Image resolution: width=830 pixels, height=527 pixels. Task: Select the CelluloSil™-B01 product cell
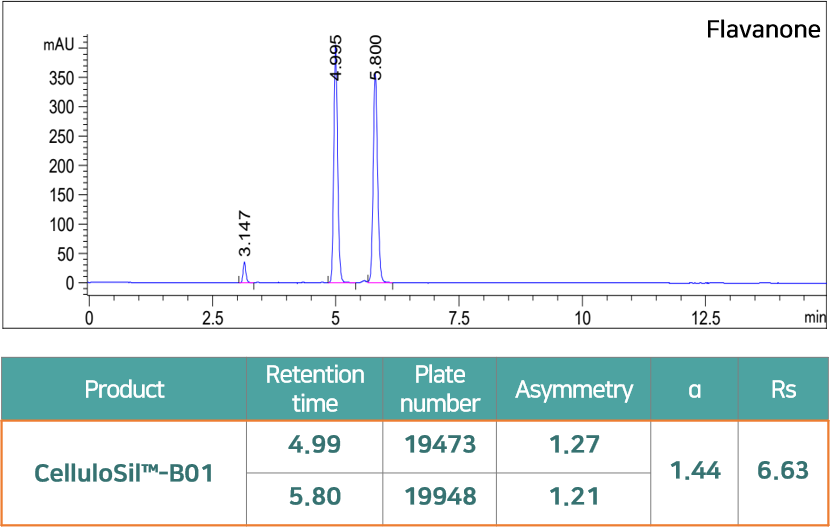[x=124, y=473]
